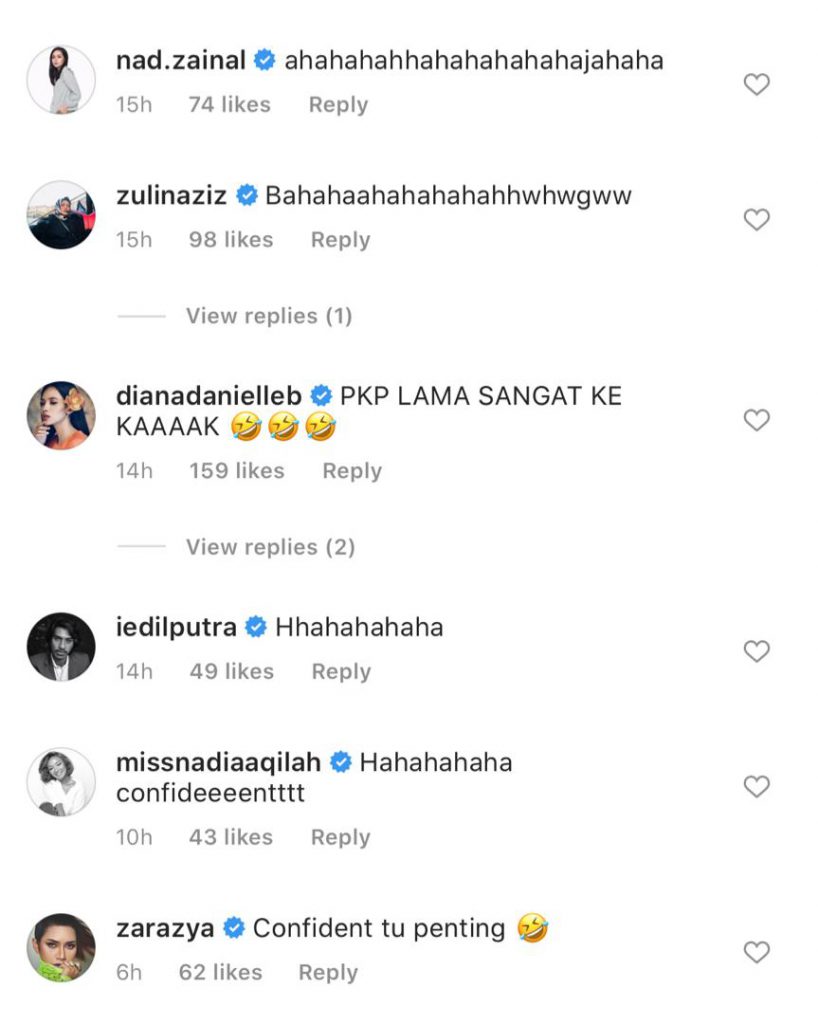Open iedilputra's profile avatar
818x1024 pixels.
point(61,646)
